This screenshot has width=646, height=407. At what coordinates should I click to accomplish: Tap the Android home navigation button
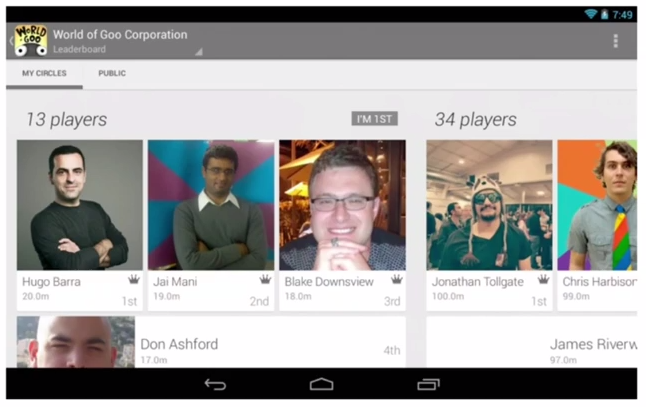[321, 384]
